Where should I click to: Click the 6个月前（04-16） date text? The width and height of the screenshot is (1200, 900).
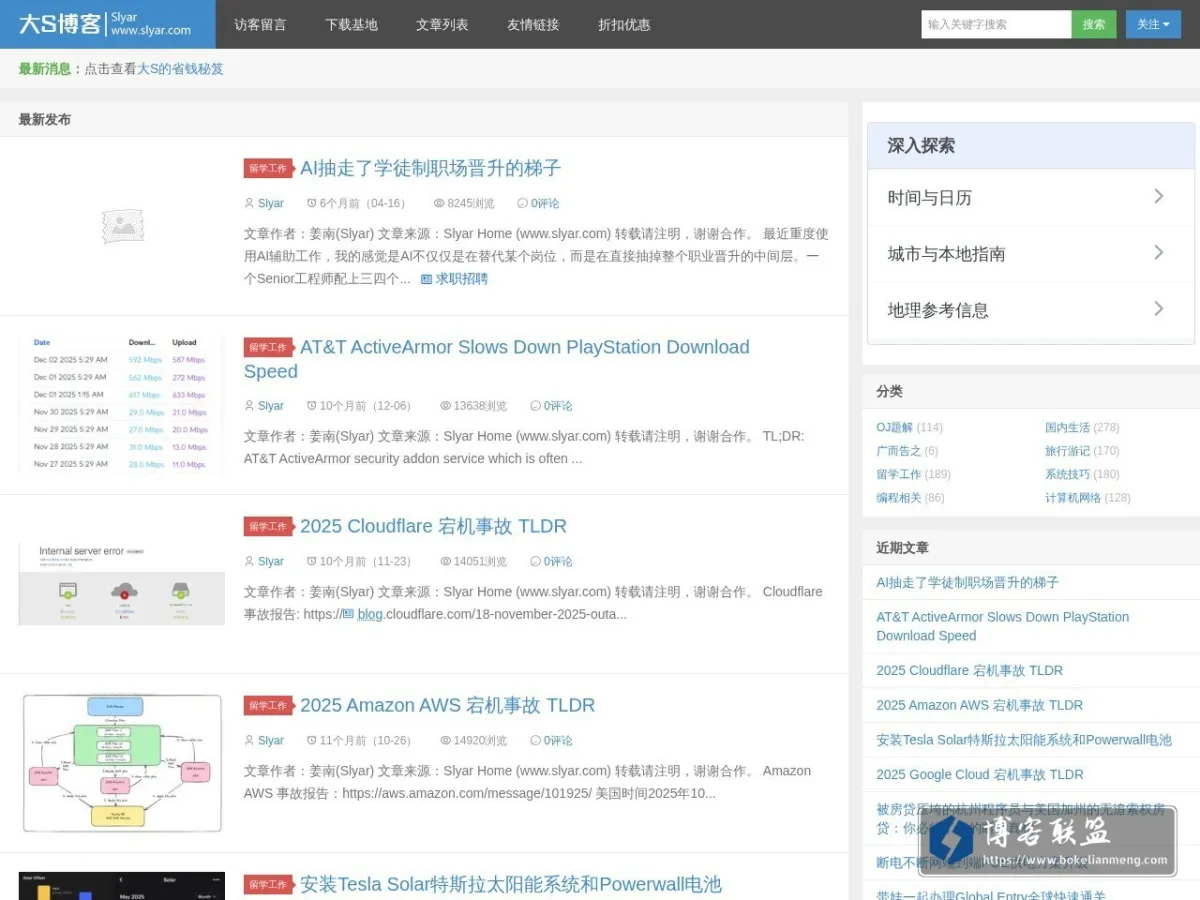tap(365, 203)
